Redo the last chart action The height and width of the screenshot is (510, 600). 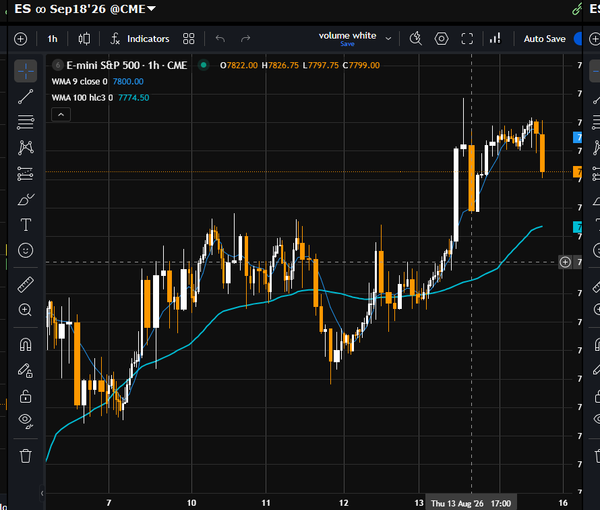coord(245,39)
